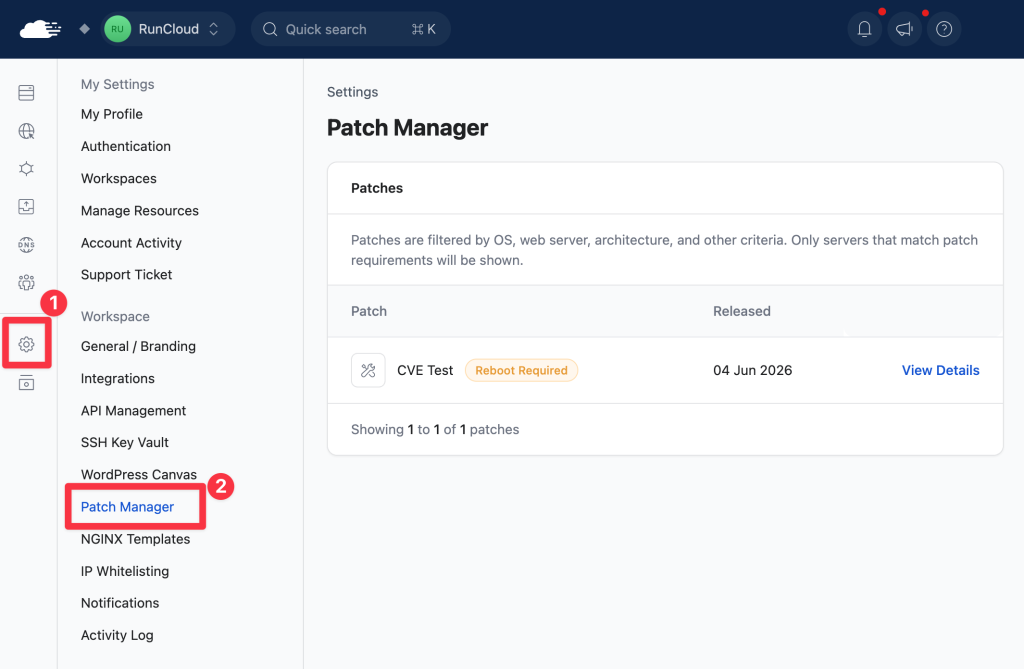Open NGINX Templates

135,539
